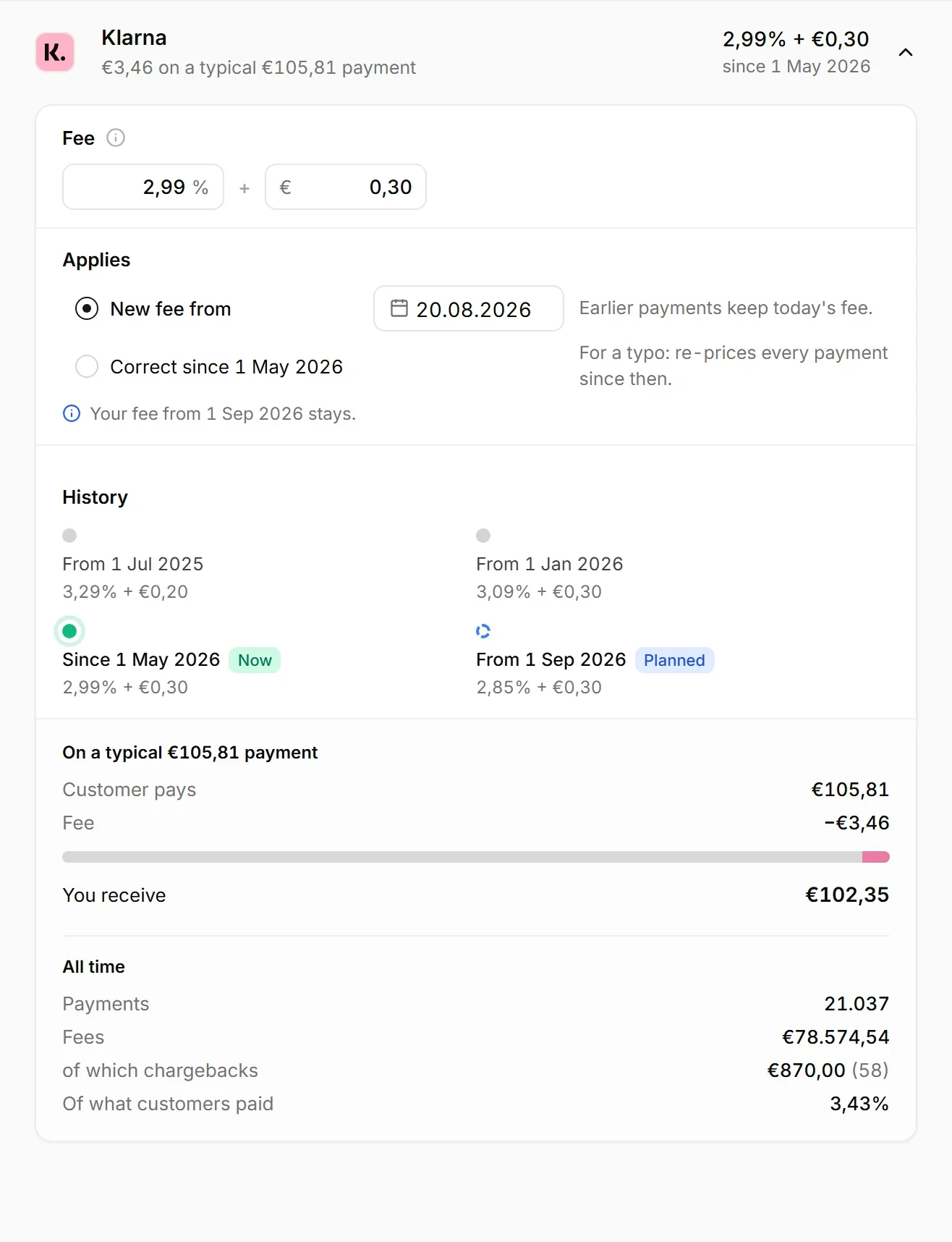The image size is (952, 1242).
Task: Click the all-time Payments count 21.037
Action: (x=857, y=1003)
